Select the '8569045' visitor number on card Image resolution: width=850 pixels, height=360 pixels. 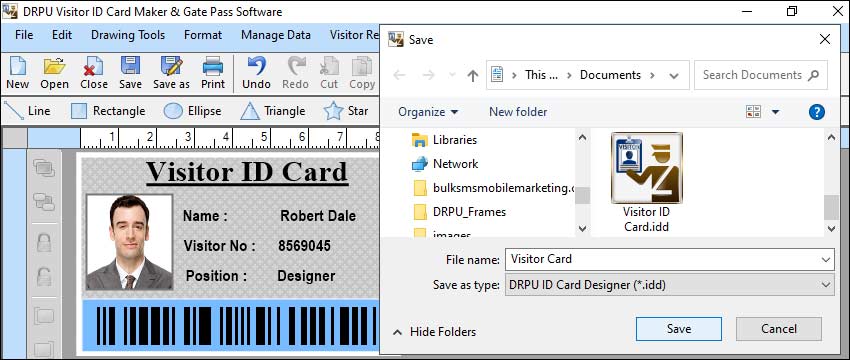[304, 246]
